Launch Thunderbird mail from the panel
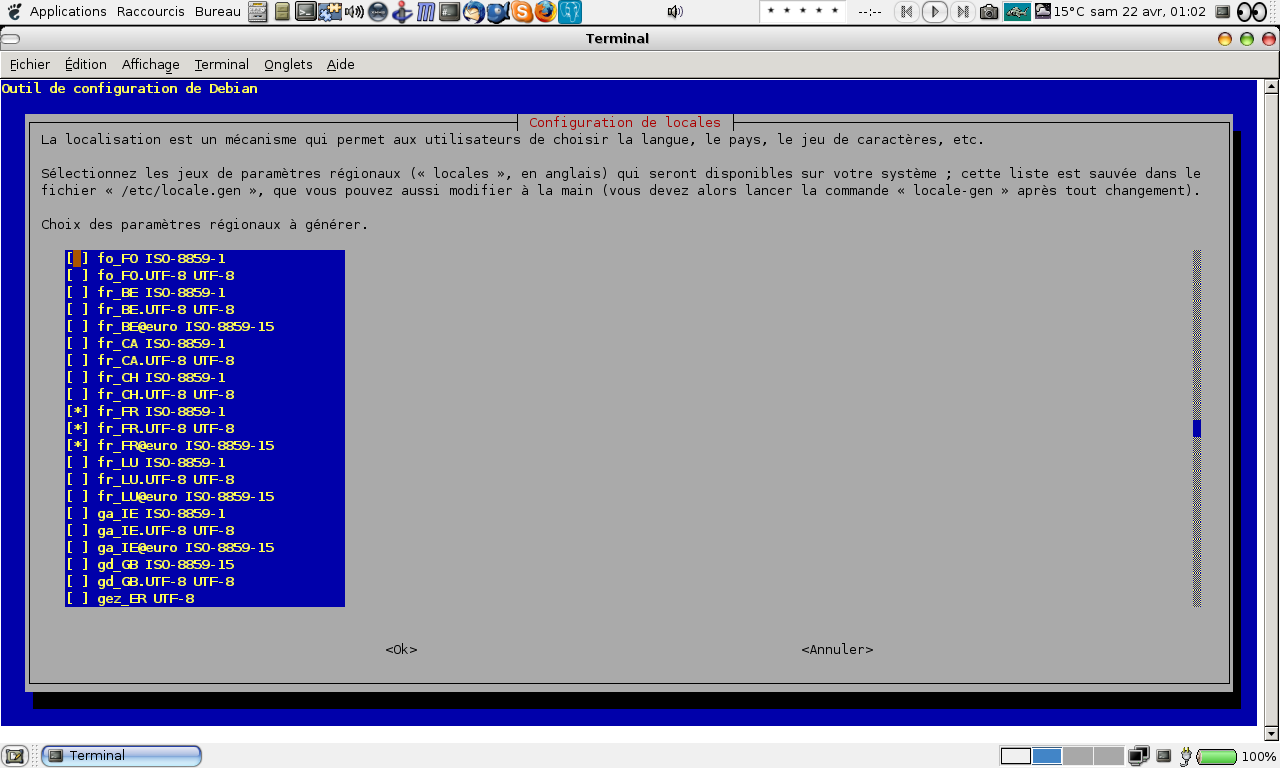Screen dimensions: 1280x768 pyautogui.click(x=474, y=12)
